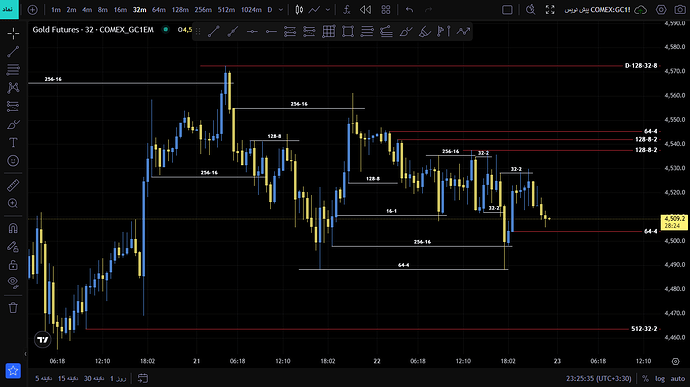Open the quick search icon
Image resolution: width=690 pixels, height=387 pixels.
click(531, 10)
